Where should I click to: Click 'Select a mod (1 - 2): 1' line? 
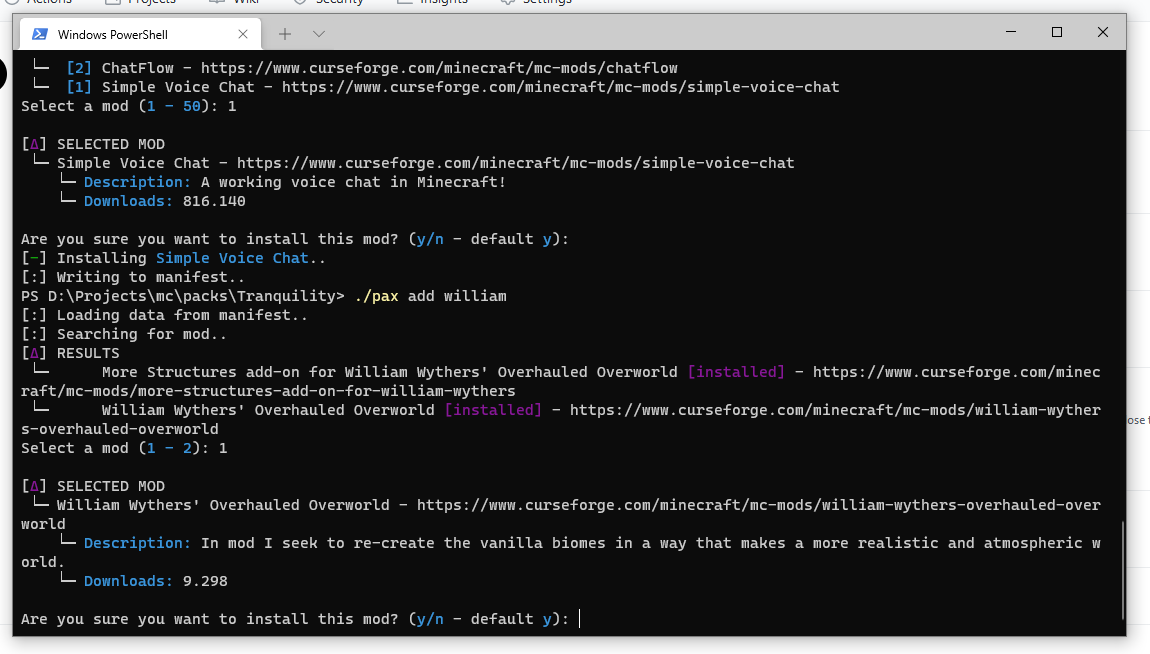pos(124,449)
